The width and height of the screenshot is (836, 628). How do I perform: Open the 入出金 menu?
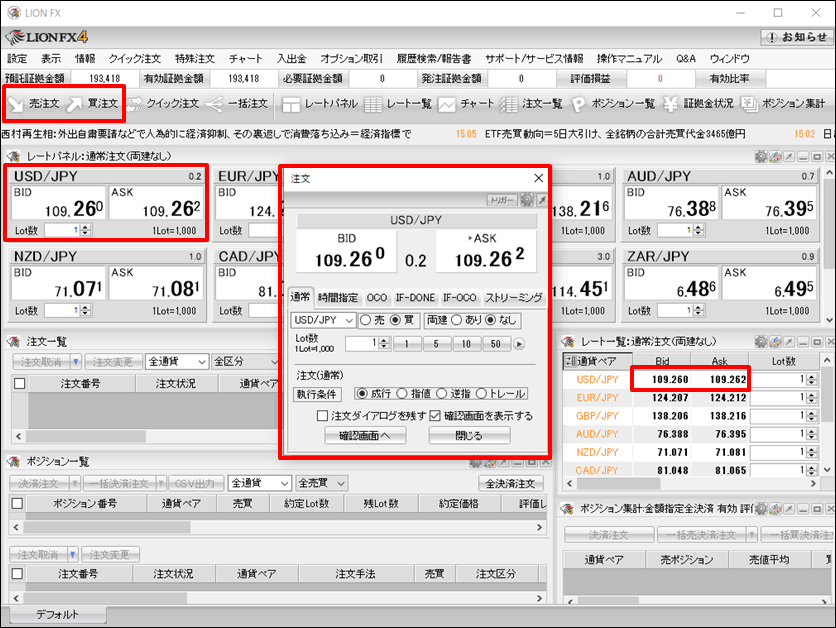click(291, 59)
